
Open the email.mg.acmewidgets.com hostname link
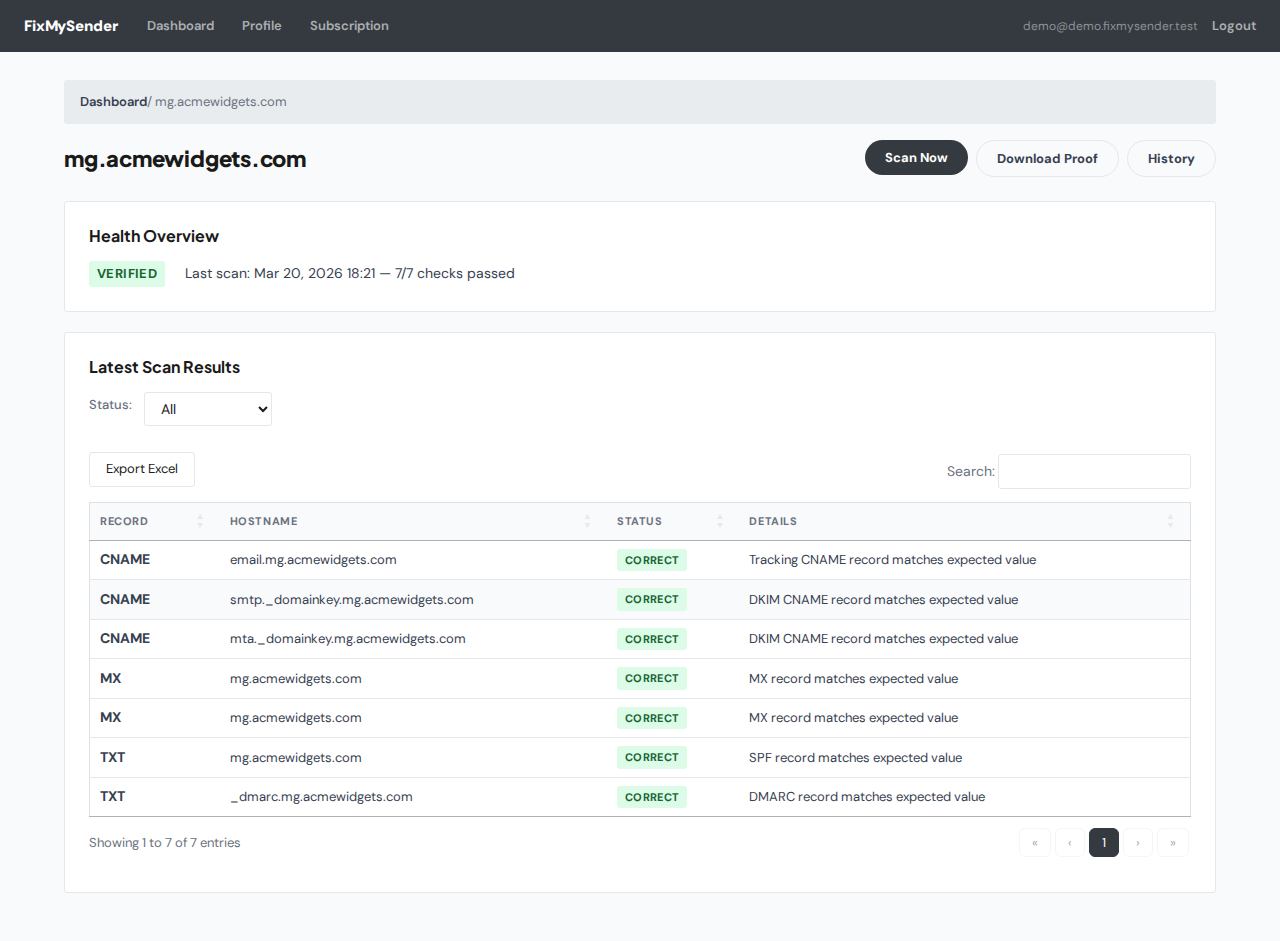click(313, 559)
